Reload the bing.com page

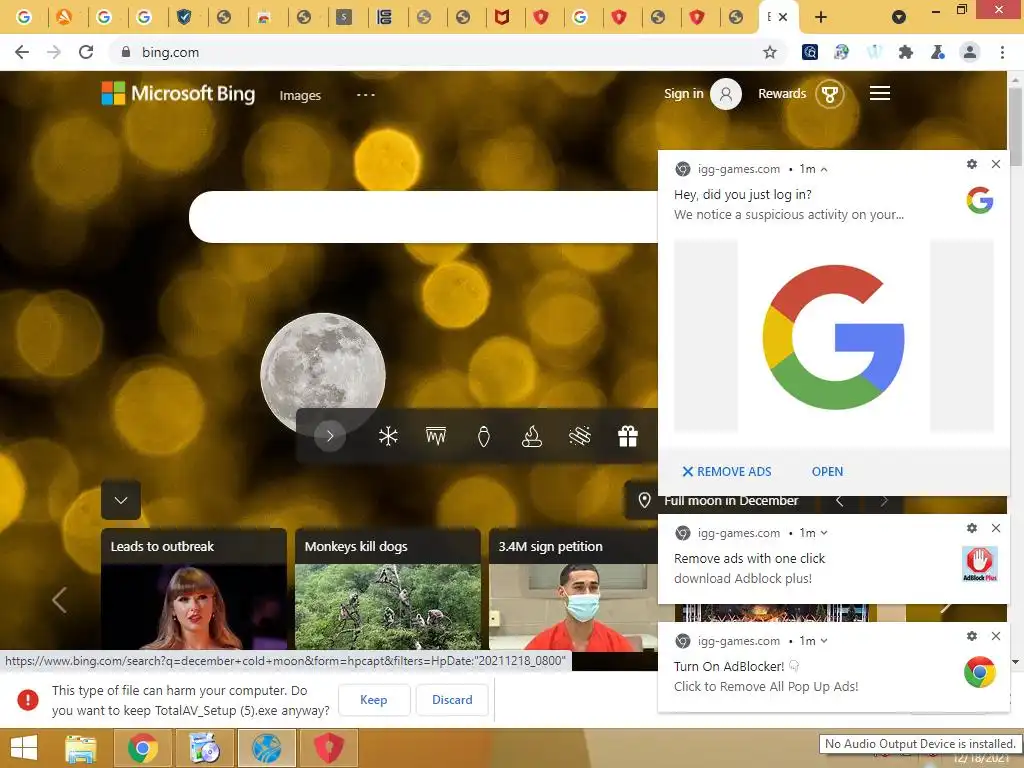(x=86, y=52)
